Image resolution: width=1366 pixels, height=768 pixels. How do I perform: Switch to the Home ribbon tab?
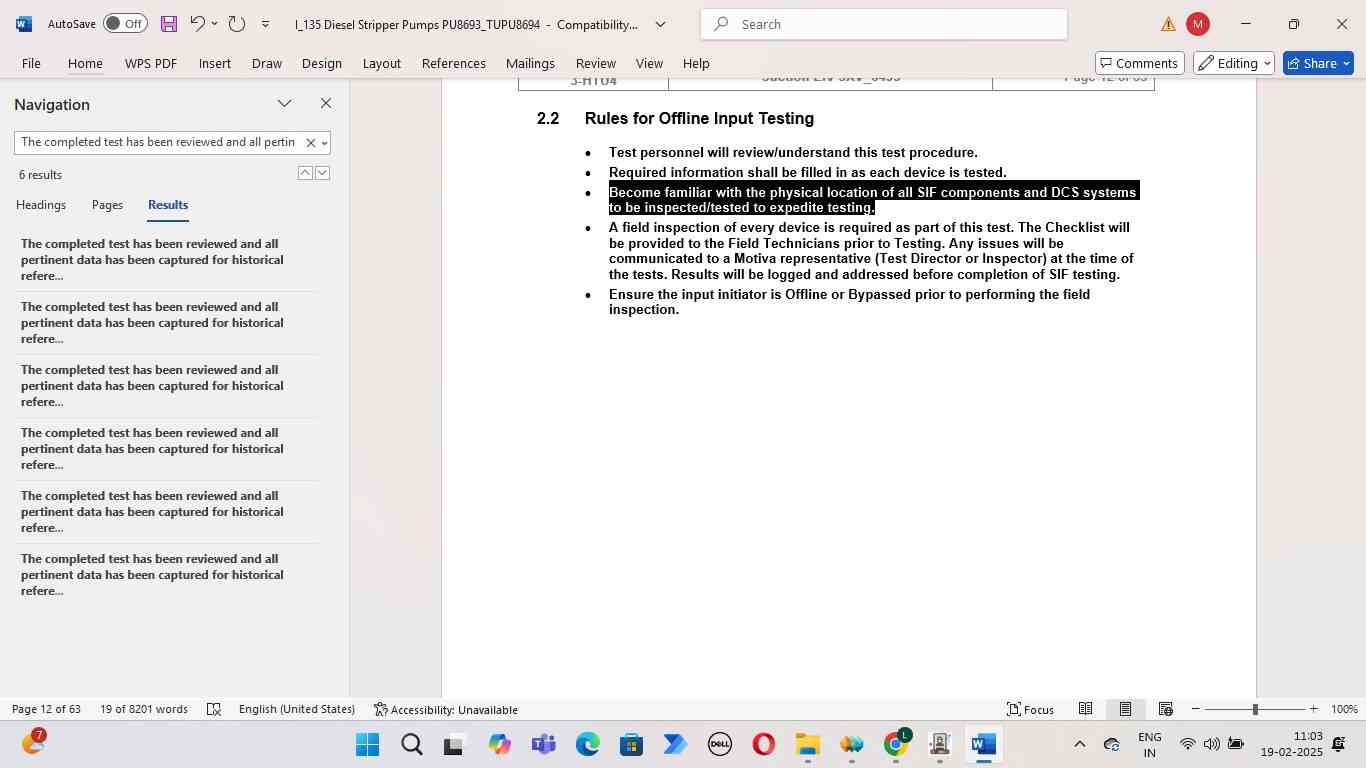tap(85, 63)
